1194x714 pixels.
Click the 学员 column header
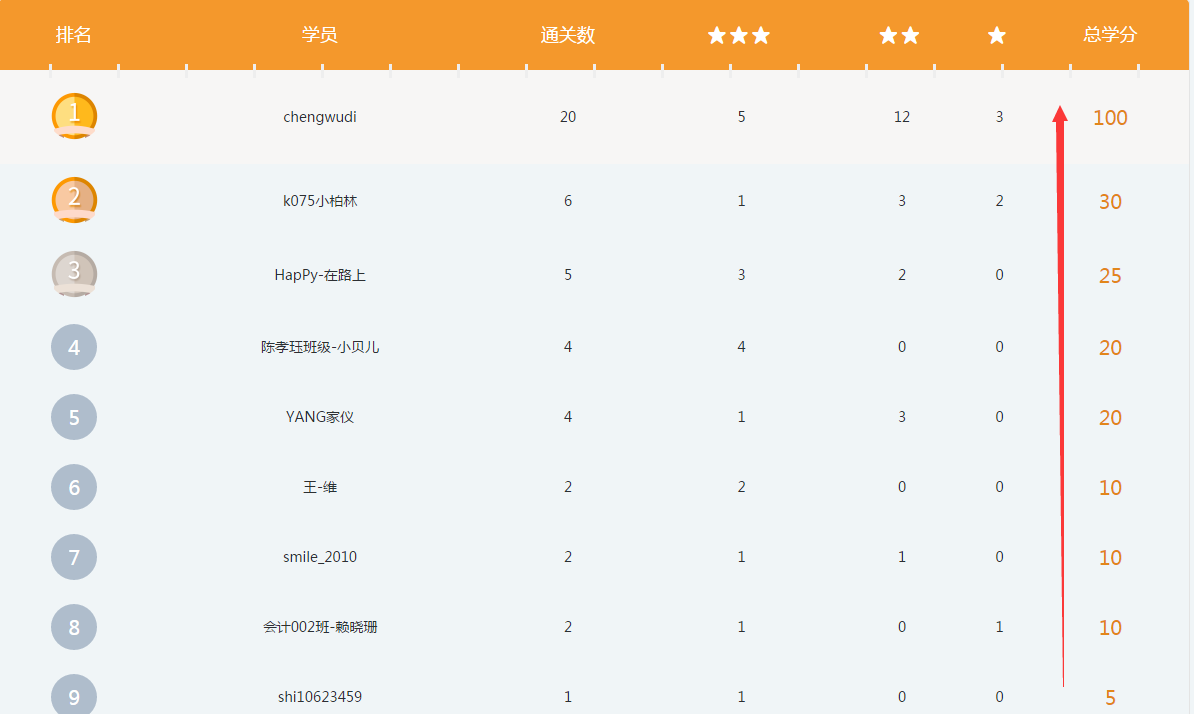click(x=320, y=35)
